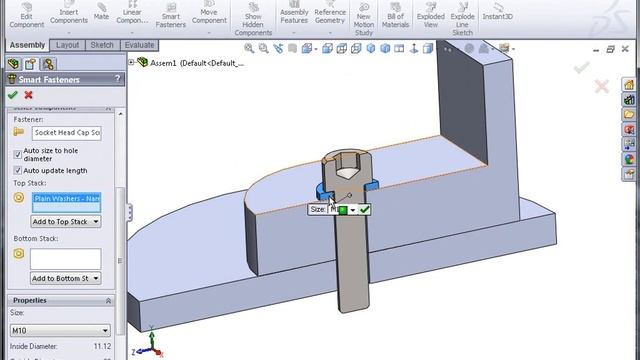Click the Inside Diameter value 11.12
Screen dimensions: 640x360
tap(102, 346)
